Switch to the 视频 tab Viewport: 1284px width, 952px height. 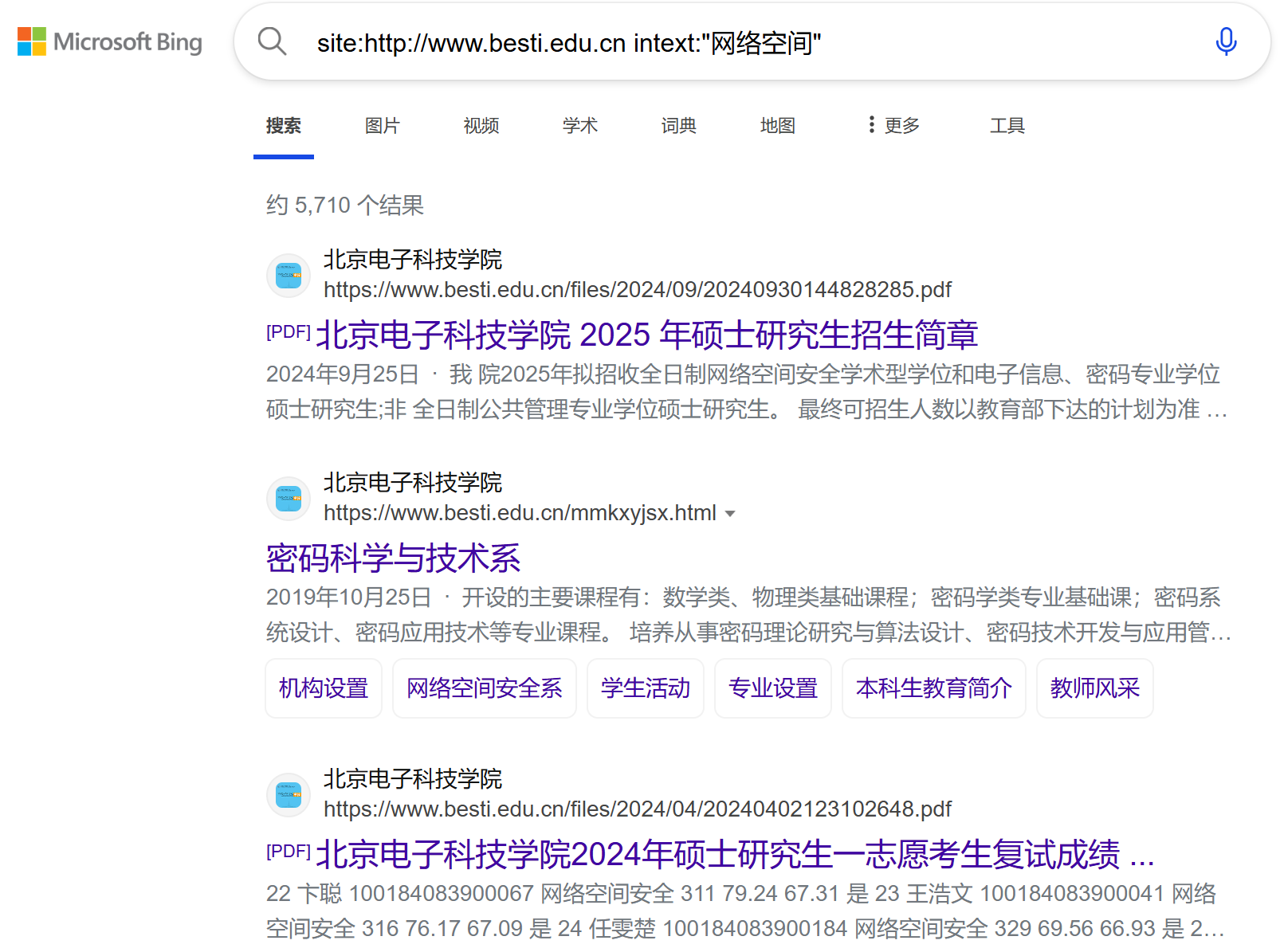(x=481, y=125)
